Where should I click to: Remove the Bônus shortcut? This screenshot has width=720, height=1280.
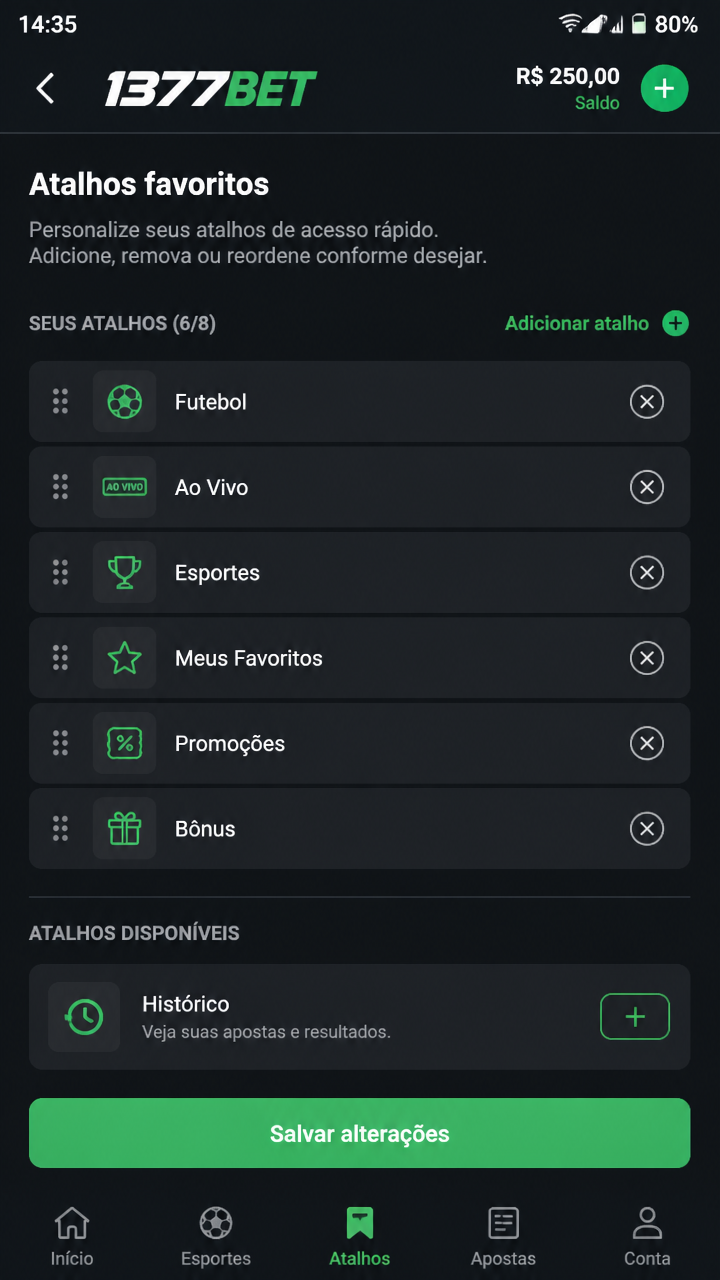pos(647,829)
